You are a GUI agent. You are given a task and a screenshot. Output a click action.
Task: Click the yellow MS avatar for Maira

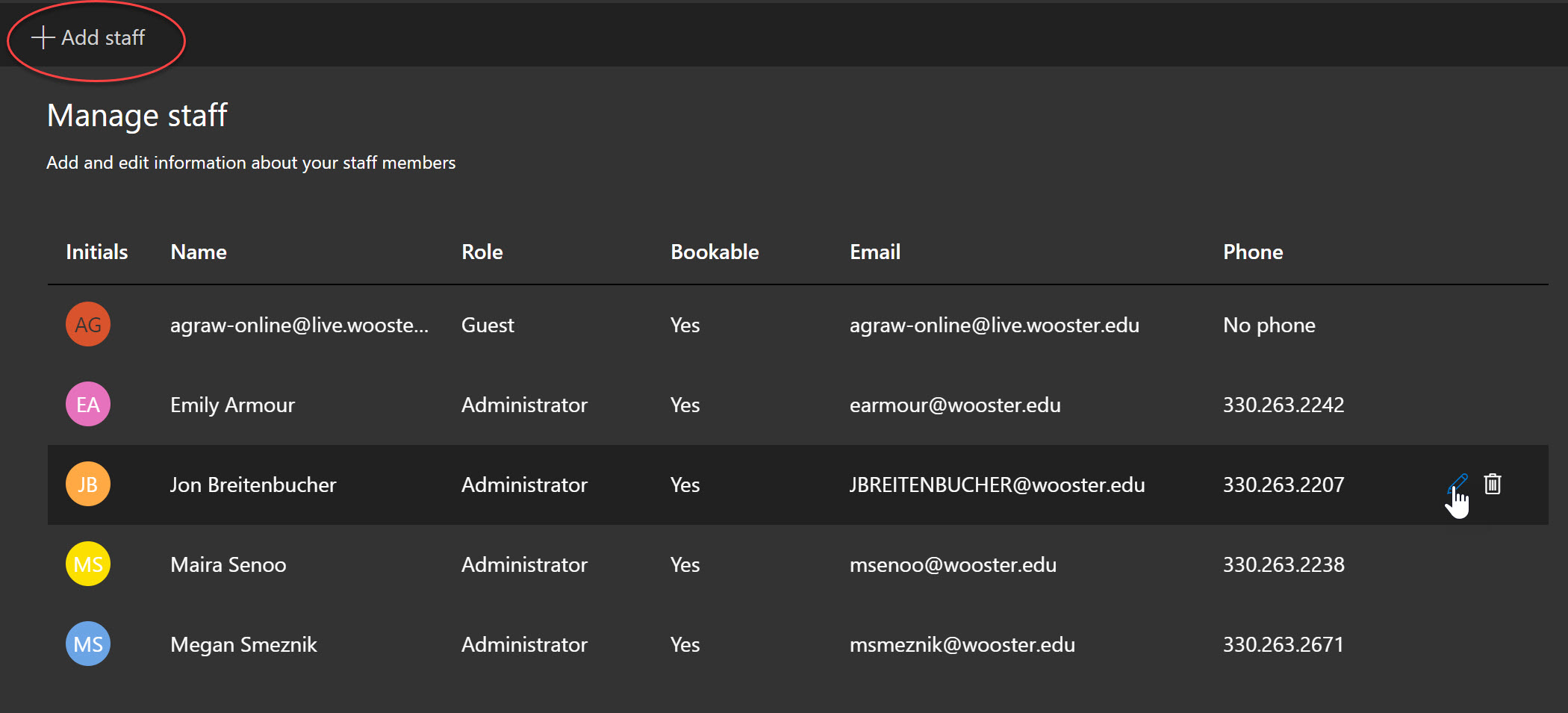[x=88, y=564]
